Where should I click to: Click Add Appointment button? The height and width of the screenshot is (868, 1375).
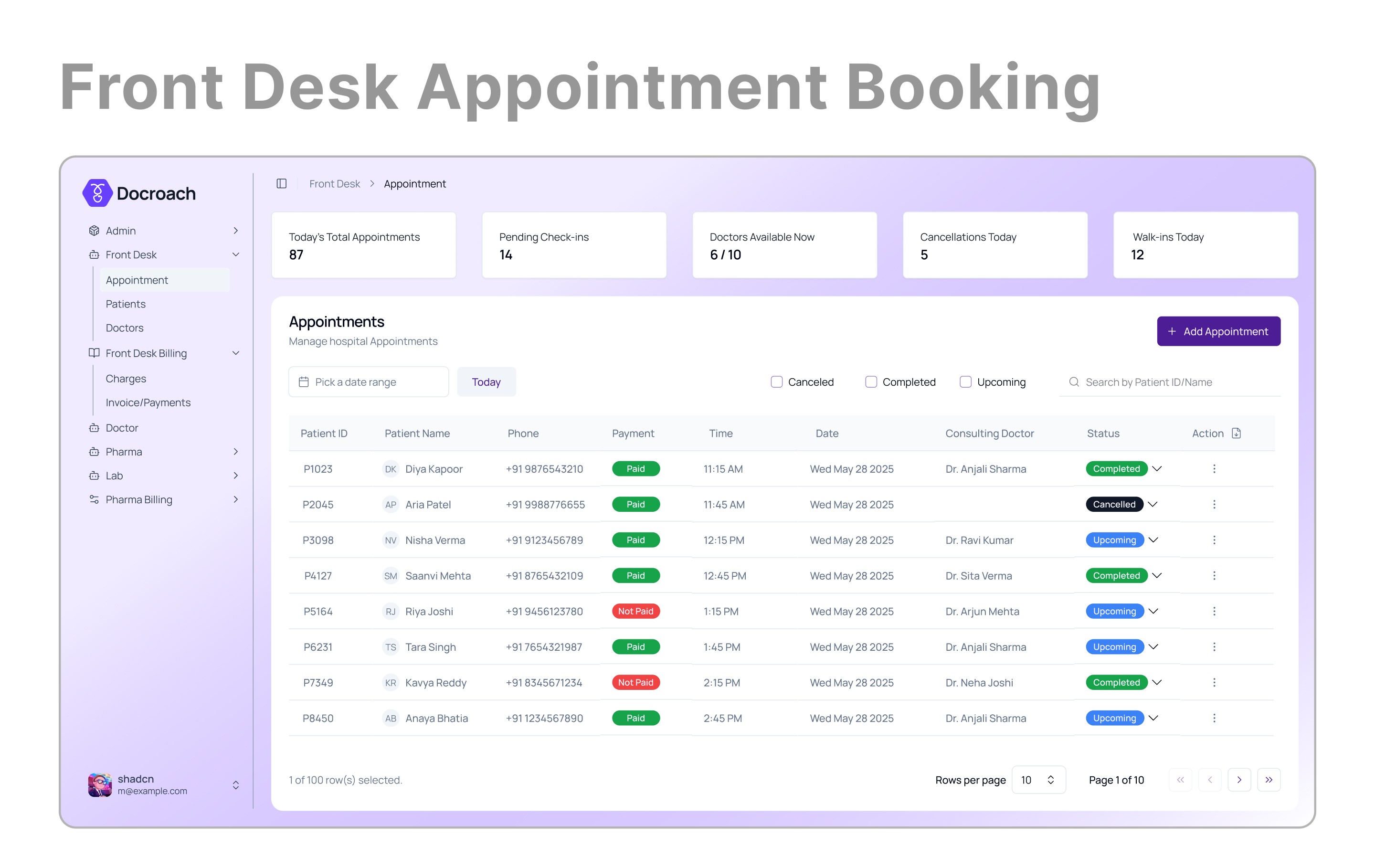[1218, 331]
